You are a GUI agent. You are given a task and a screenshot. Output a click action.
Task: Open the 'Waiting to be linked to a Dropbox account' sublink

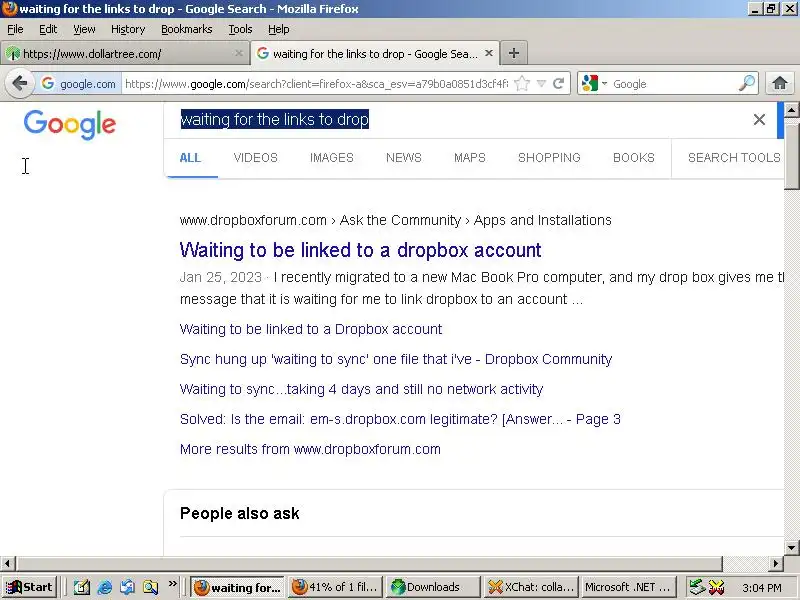click(x=311, y=329)
